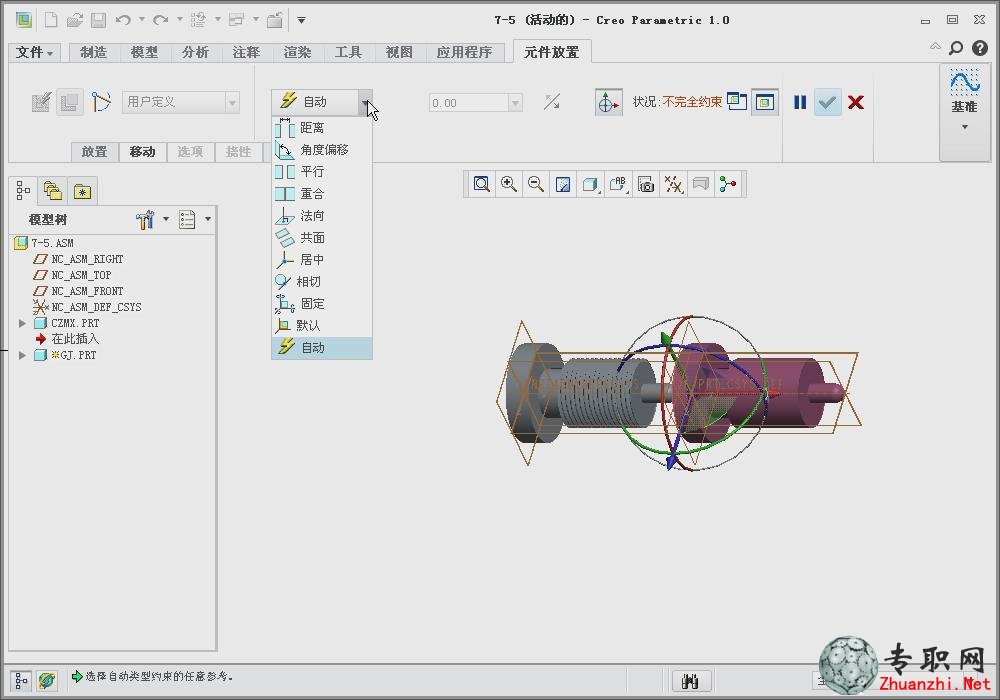Open the customize quick access toolbar arrow

tap(301, 20)
